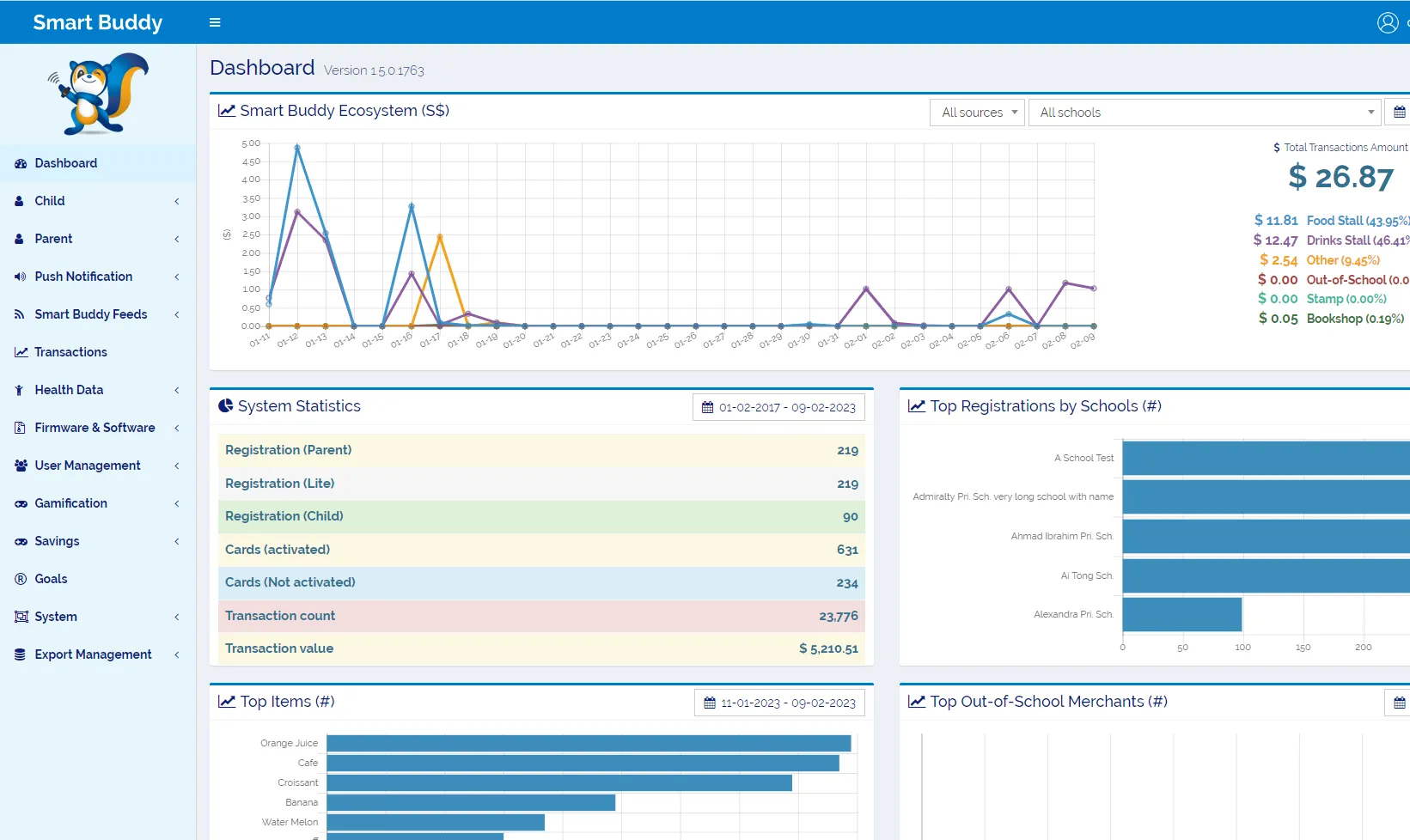Image resolution: width=1410 pixels, height=840 pixels.
Task: Click the hamburger menu toggle icon
Action: [x=215, y=22]
